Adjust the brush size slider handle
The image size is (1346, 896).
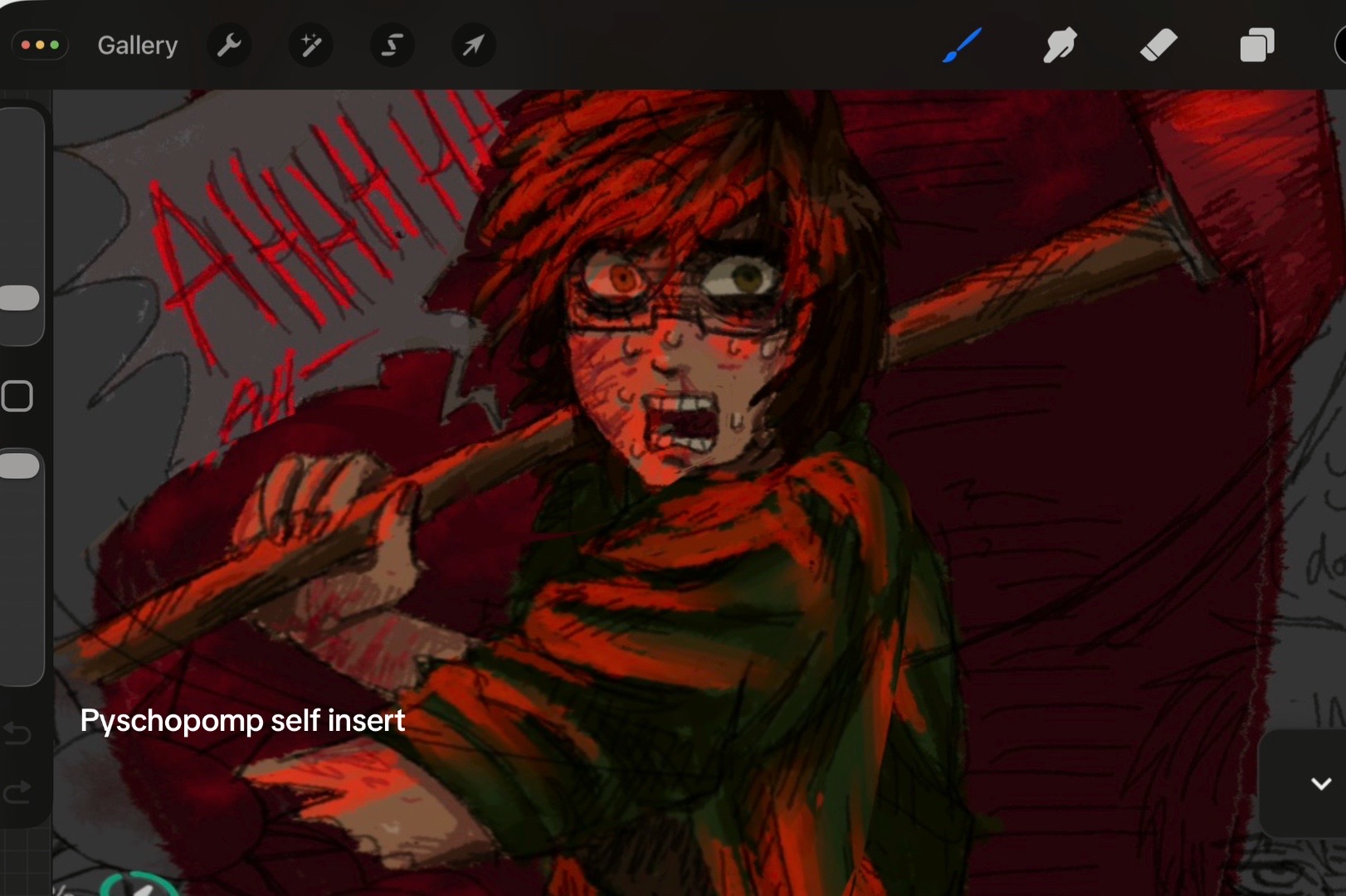tap(20, 298)
